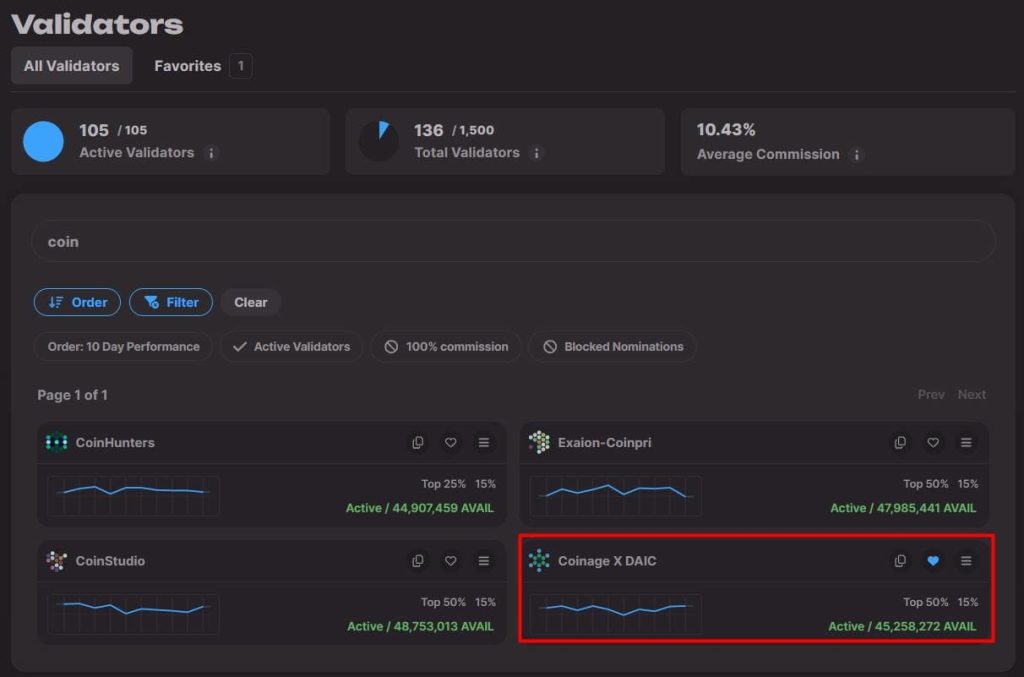Toggle the 100% commission filter chip
1024x677 pixels.
[x=446, y=347]
